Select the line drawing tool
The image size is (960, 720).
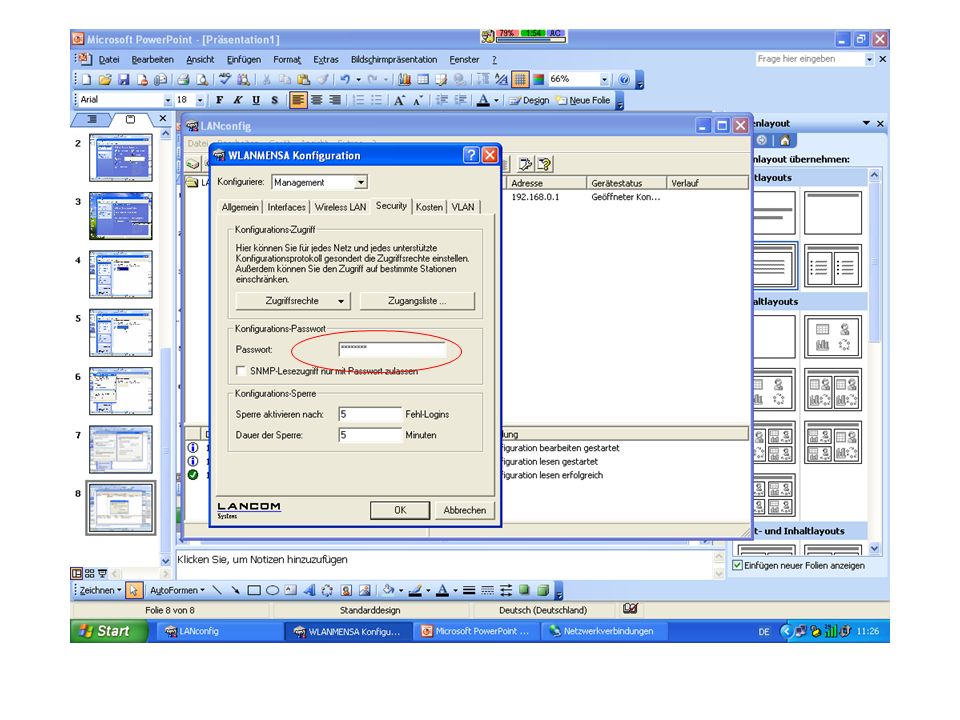[x=217, y=590]
